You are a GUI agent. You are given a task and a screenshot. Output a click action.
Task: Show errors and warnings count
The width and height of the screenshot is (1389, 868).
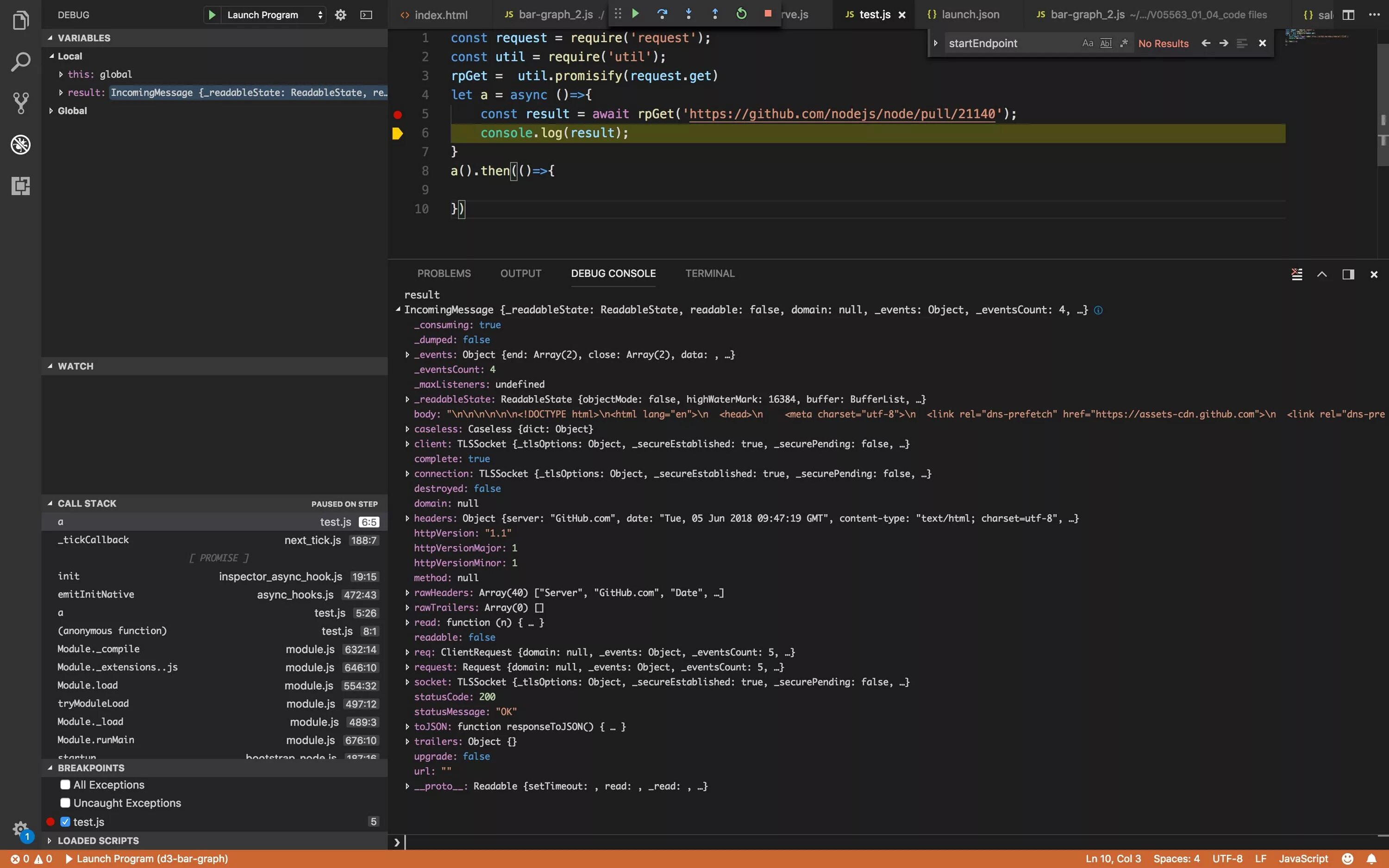tap(31, 859)
